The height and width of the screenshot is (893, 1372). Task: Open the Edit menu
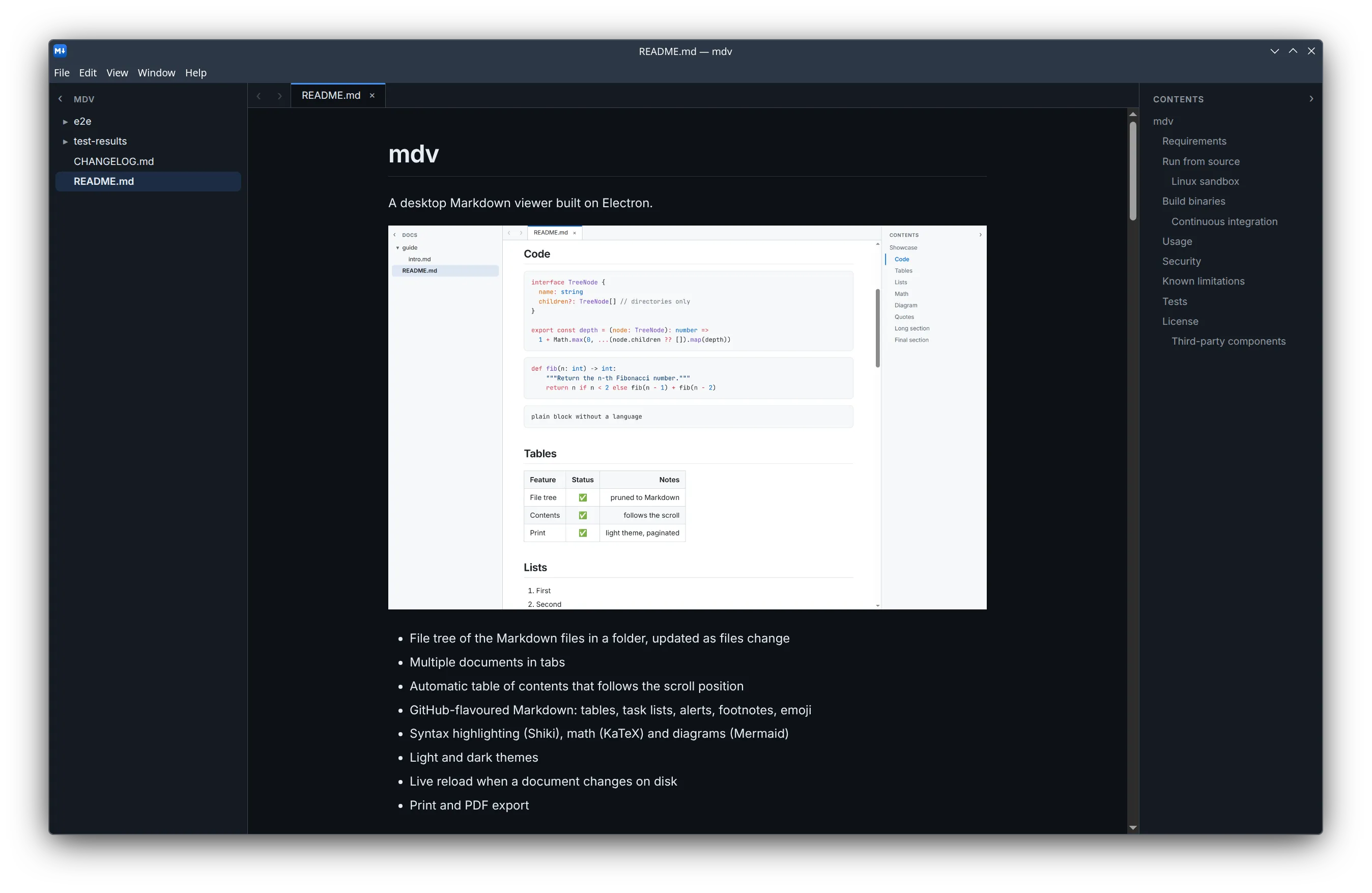(88, 73)
